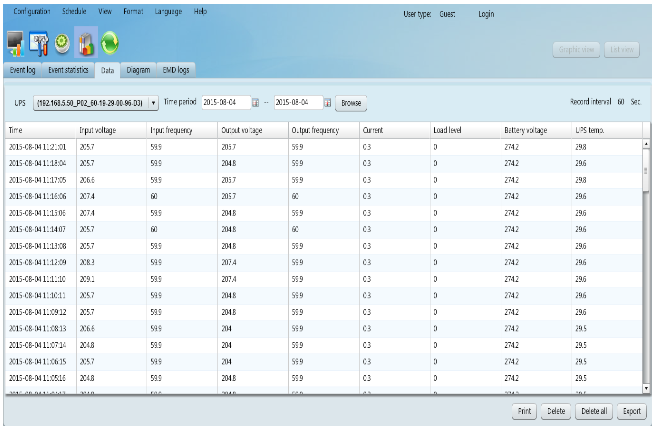This screenshot has width=656, height=430.
Task: Open the end date calendar picker
Action: point(328,103)
